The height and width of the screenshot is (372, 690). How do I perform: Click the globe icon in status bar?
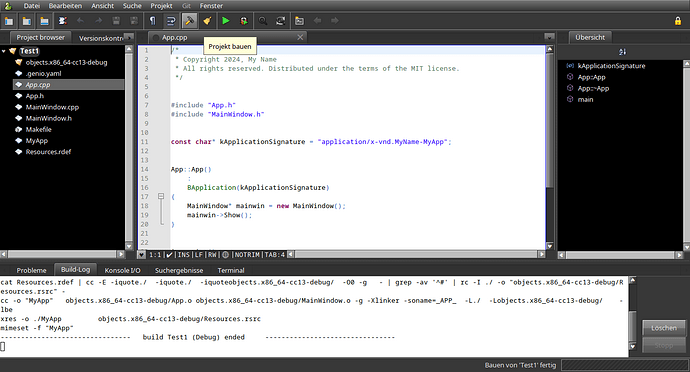coord(225,254)
